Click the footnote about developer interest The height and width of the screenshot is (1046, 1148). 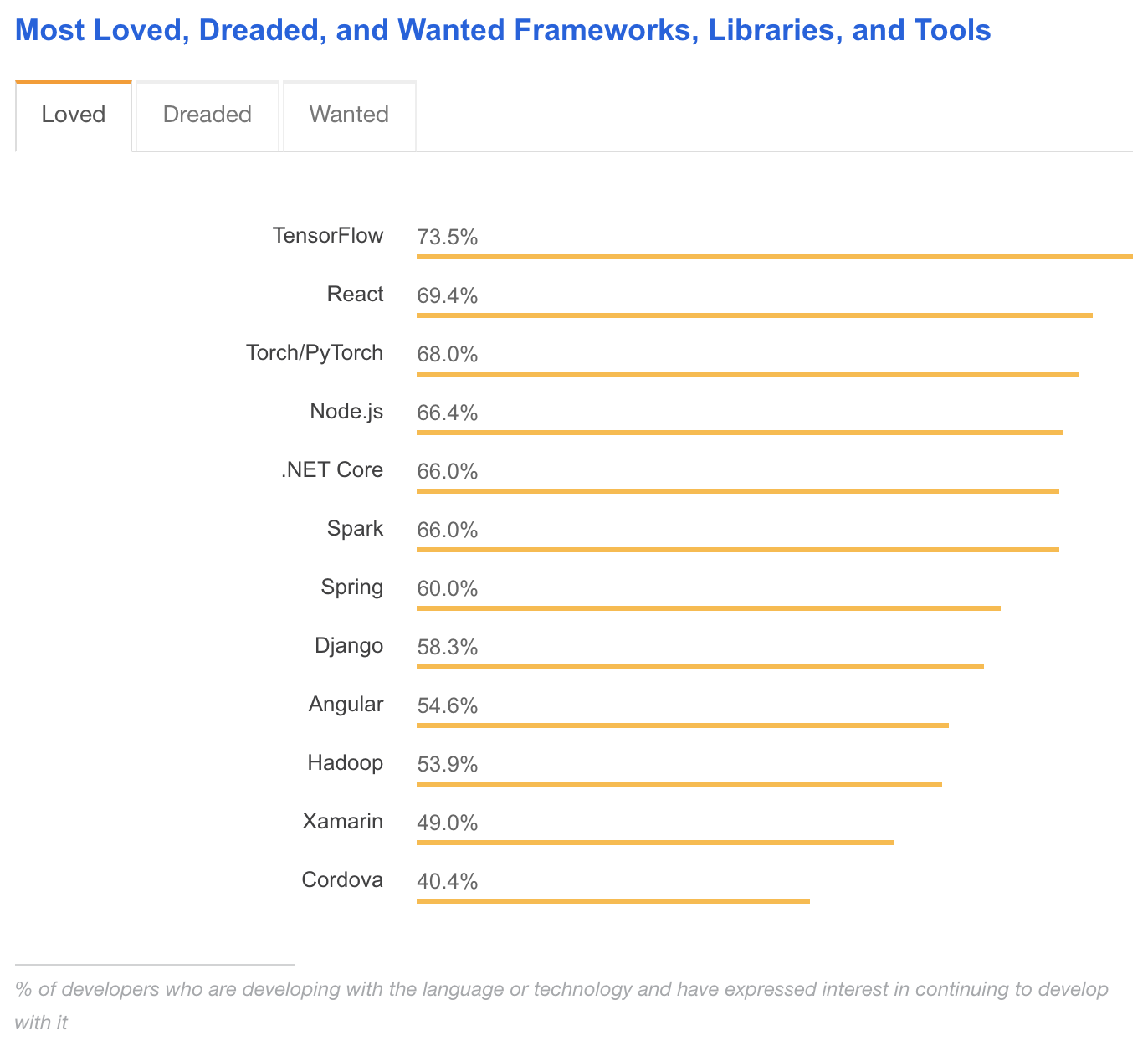pos(561,1006)
